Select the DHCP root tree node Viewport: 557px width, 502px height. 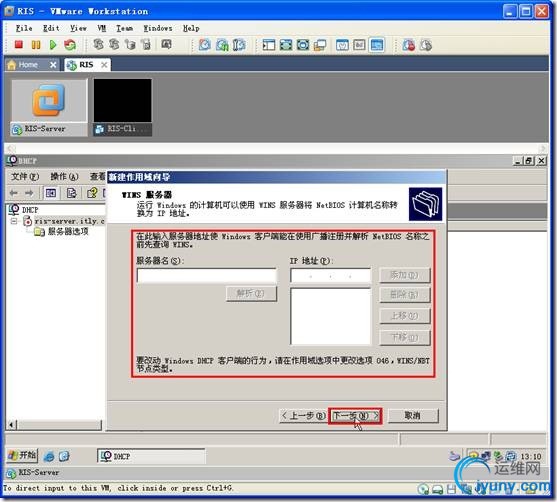(x=30, y=210)
